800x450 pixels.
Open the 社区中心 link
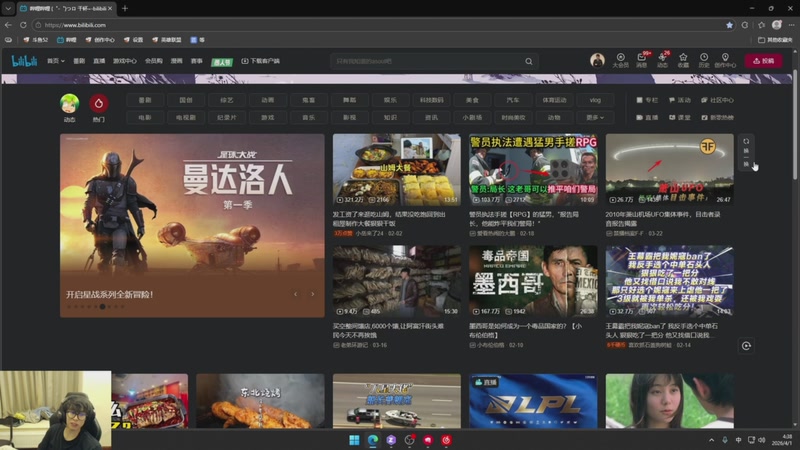717,100
